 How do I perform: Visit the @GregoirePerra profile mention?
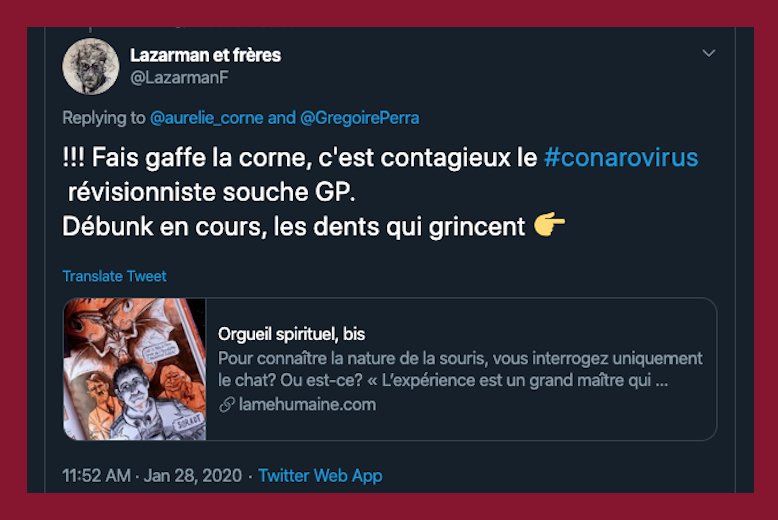359,118
